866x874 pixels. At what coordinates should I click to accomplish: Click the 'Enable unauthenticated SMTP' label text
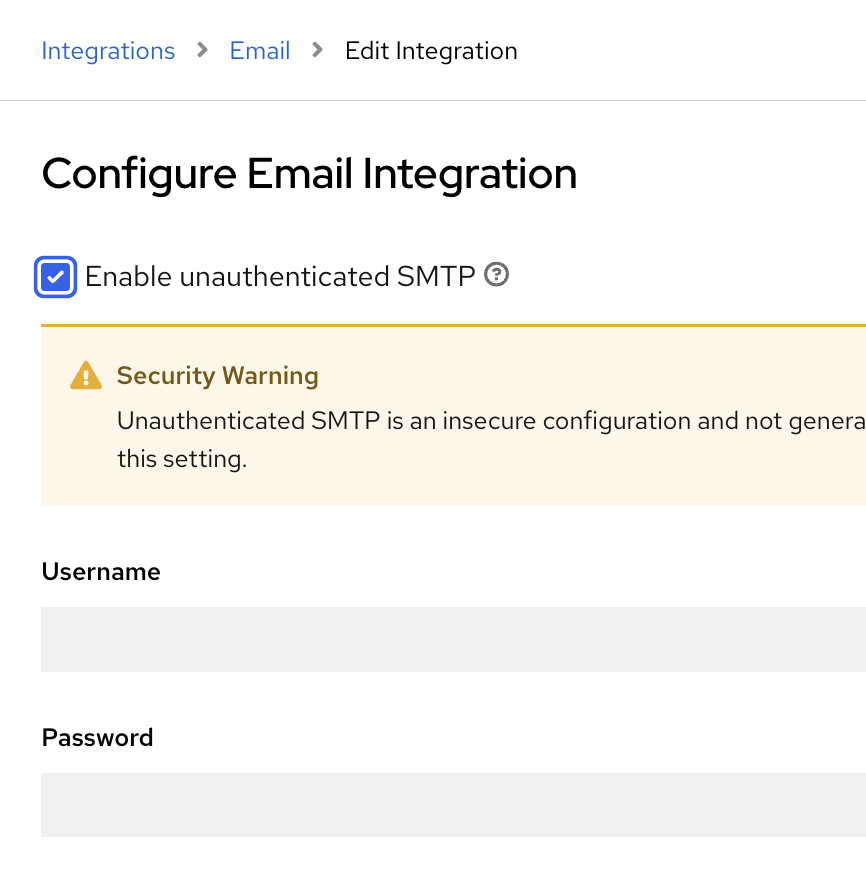pos(280,277)
